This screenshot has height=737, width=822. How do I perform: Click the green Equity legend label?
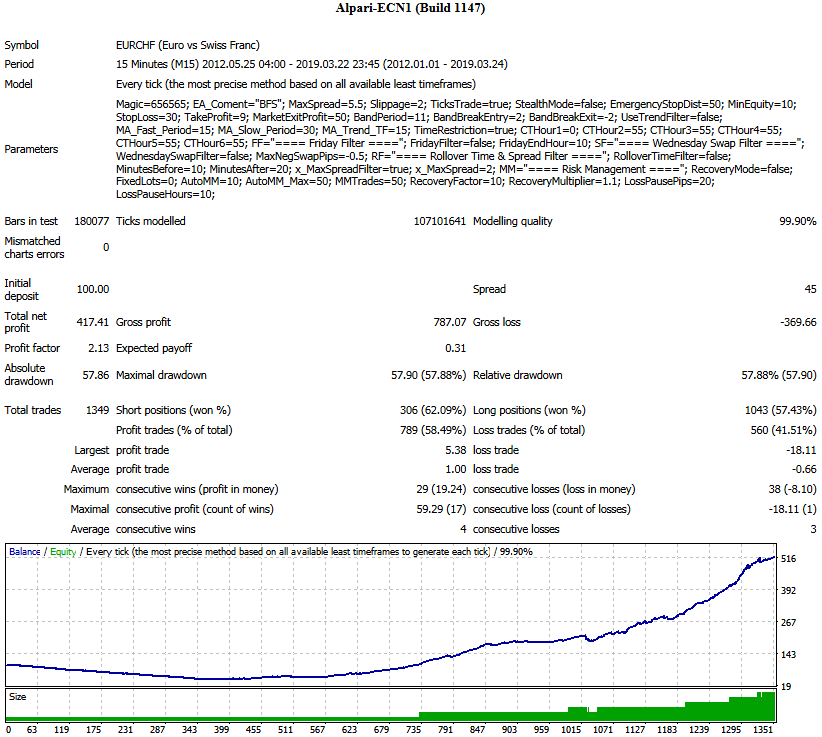coord(63,551)
